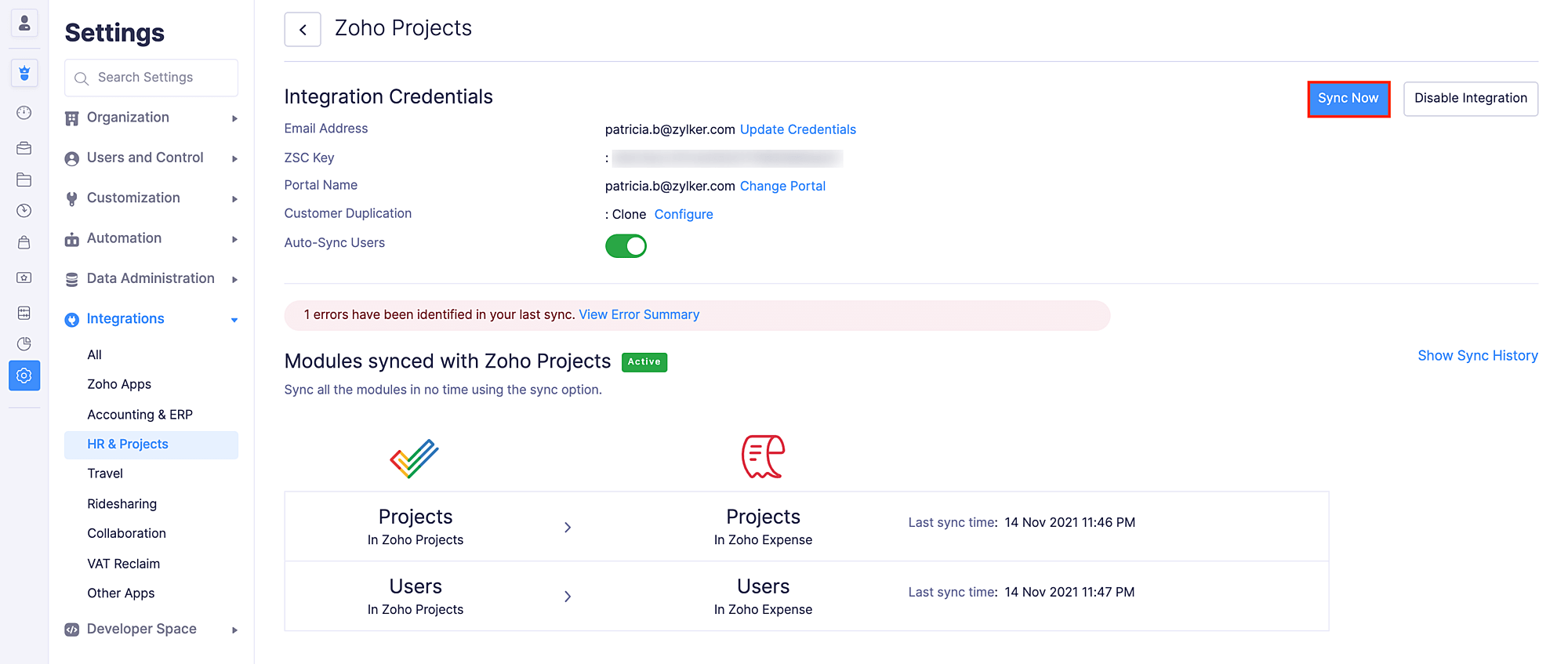Image resolution: width=1568 pixels, height=664 pixels.
Task: Open the pie chart analytics icon
Action: pyautogui.click(x=24, y=343)
